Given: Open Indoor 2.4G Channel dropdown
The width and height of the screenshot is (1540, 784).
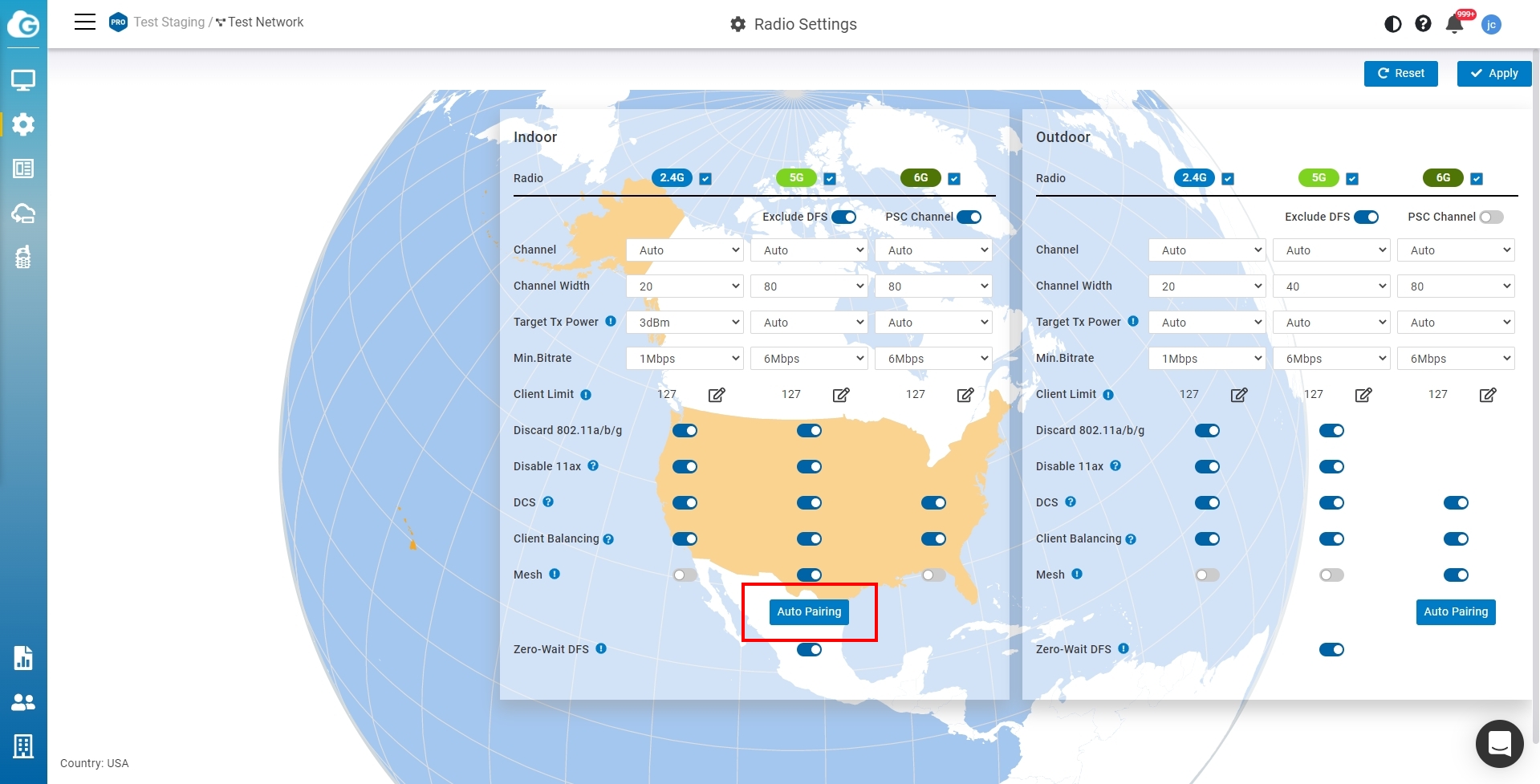Looking at the screenshot, I should [x=685, y=250].
